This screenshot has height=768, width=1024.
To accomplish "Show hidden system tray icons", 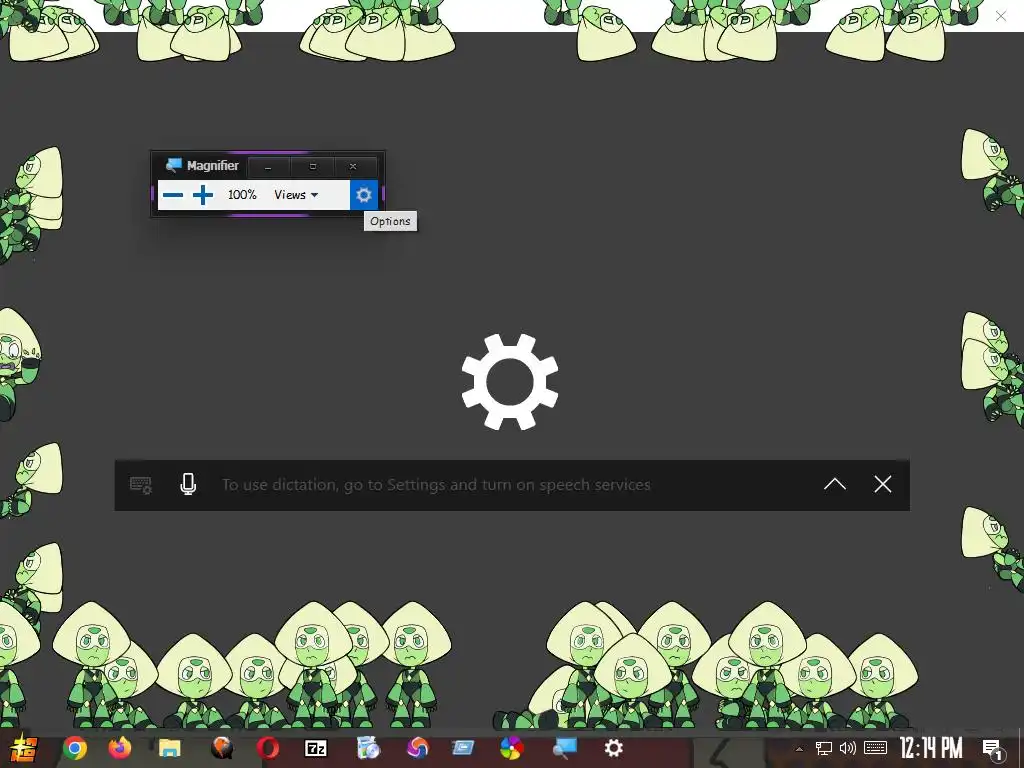I will pos(799,749).
